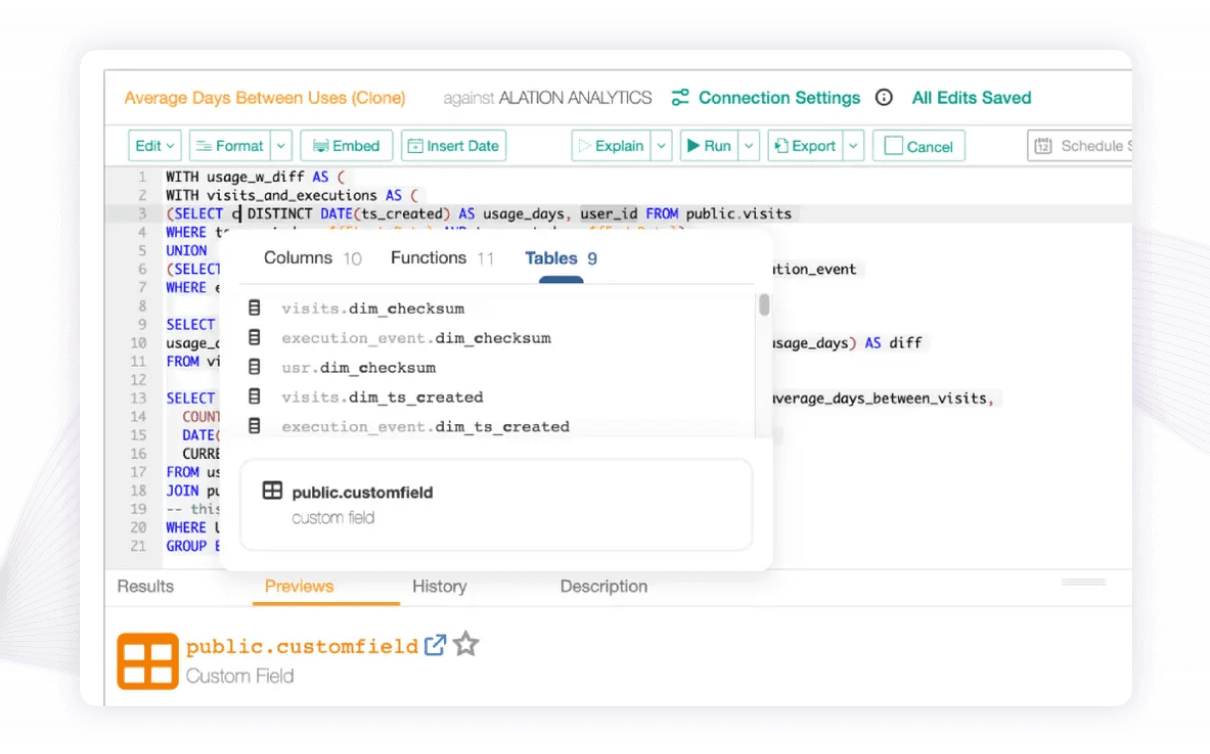The width and height of the screenshot is (1210, 754).
Task: Open the History tab below the editor
Action: [440, 586]
